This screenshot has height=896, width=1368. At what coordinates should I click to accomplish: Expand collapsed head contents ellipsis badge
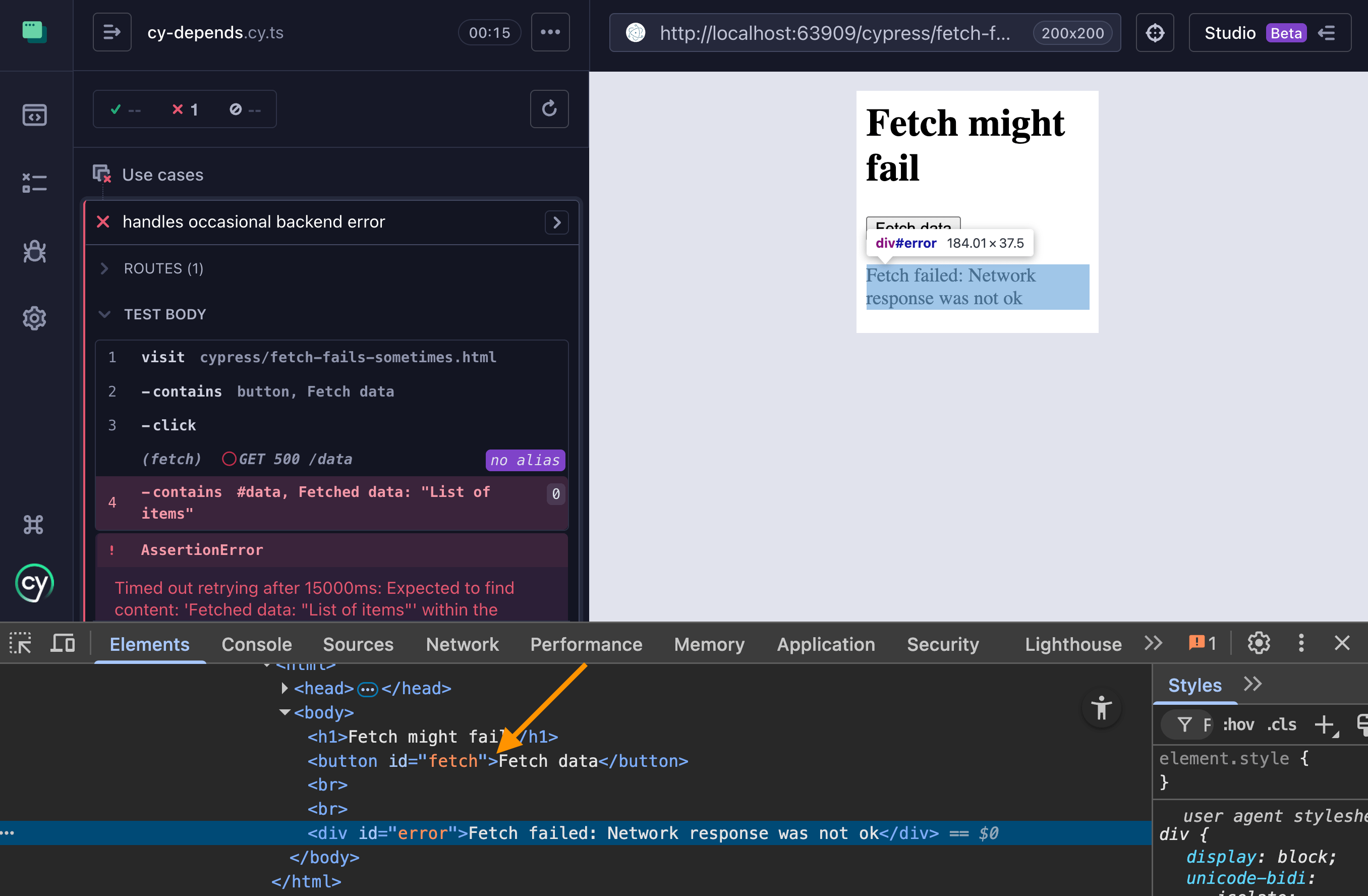pos(368,689)
